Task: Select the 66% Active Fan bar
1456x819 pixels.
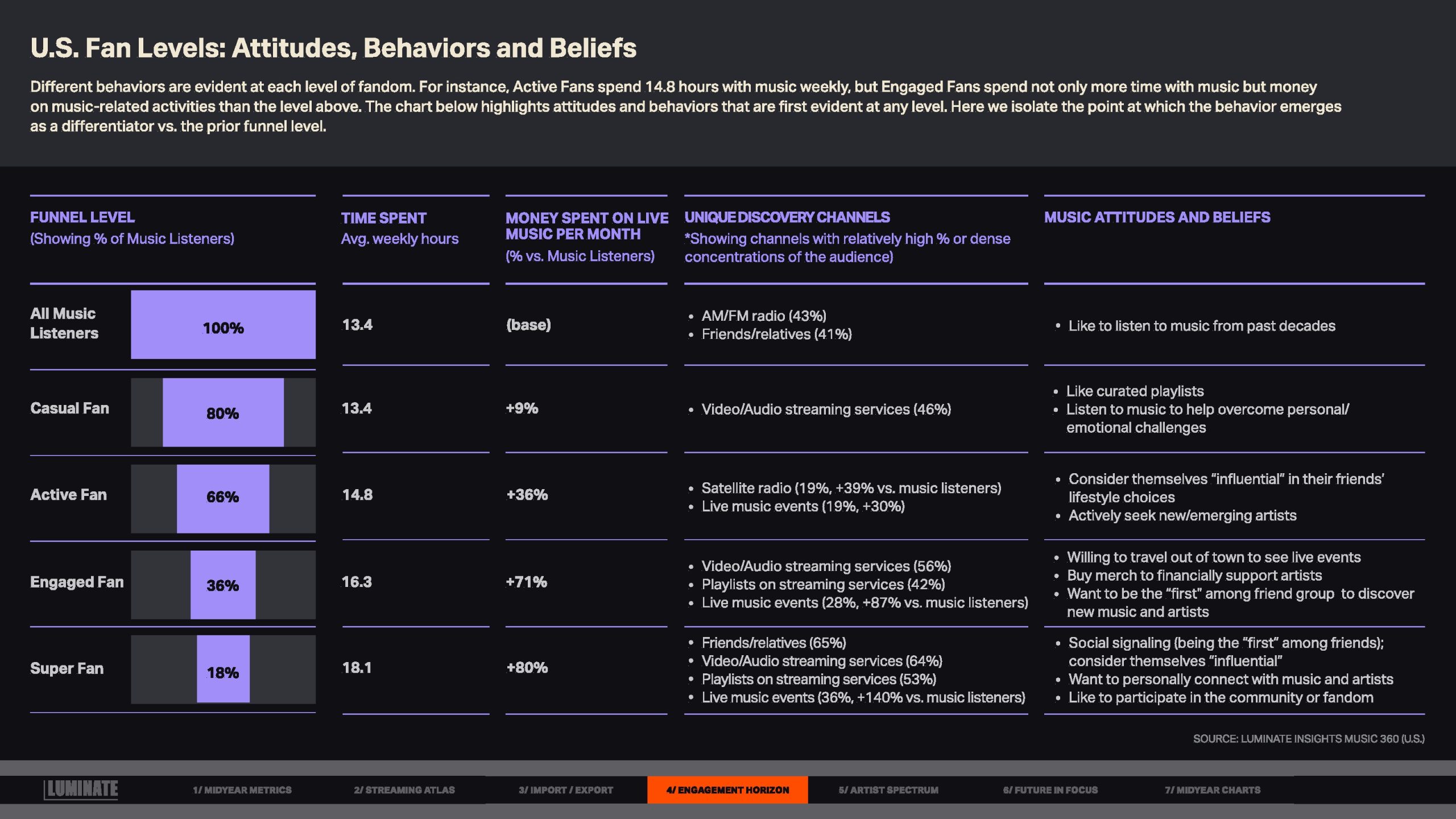Action: coord(223,498)
